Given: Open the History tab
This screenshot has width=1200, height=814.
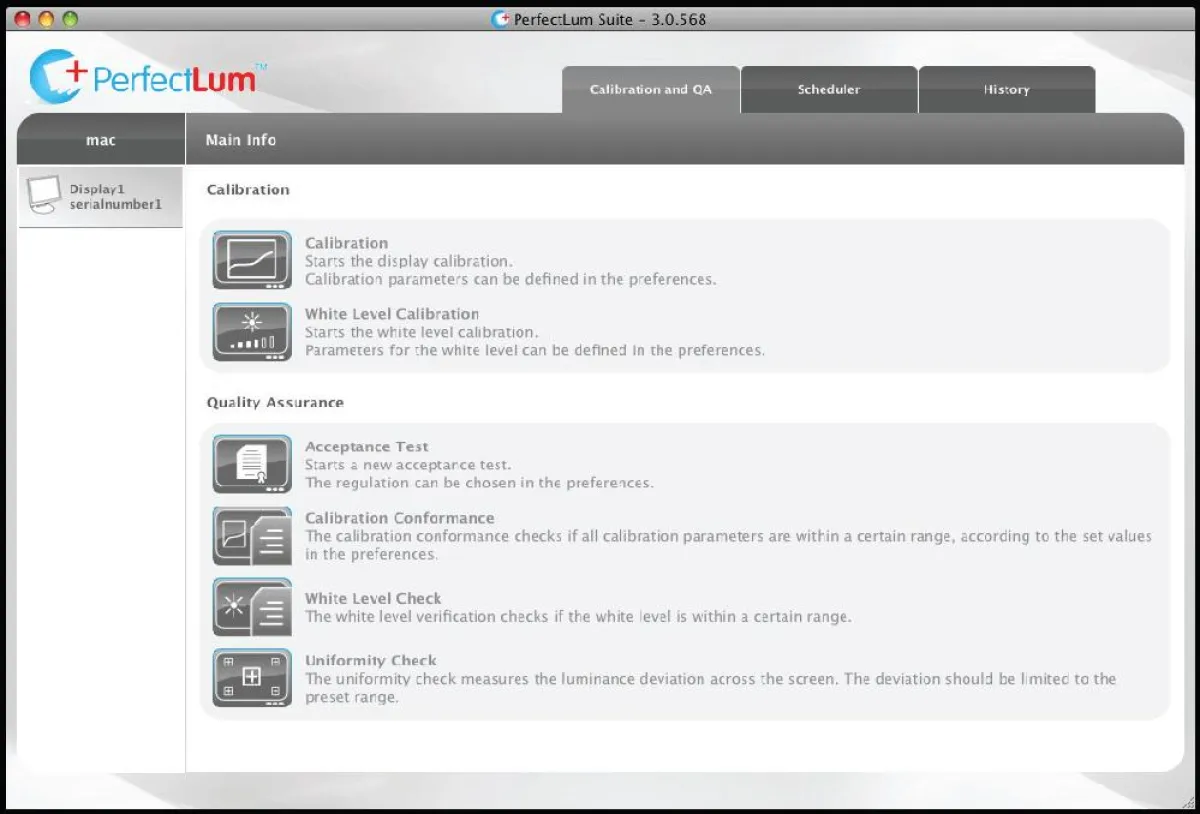Looking at the screenshot, I should click(x=1007, y=89).
